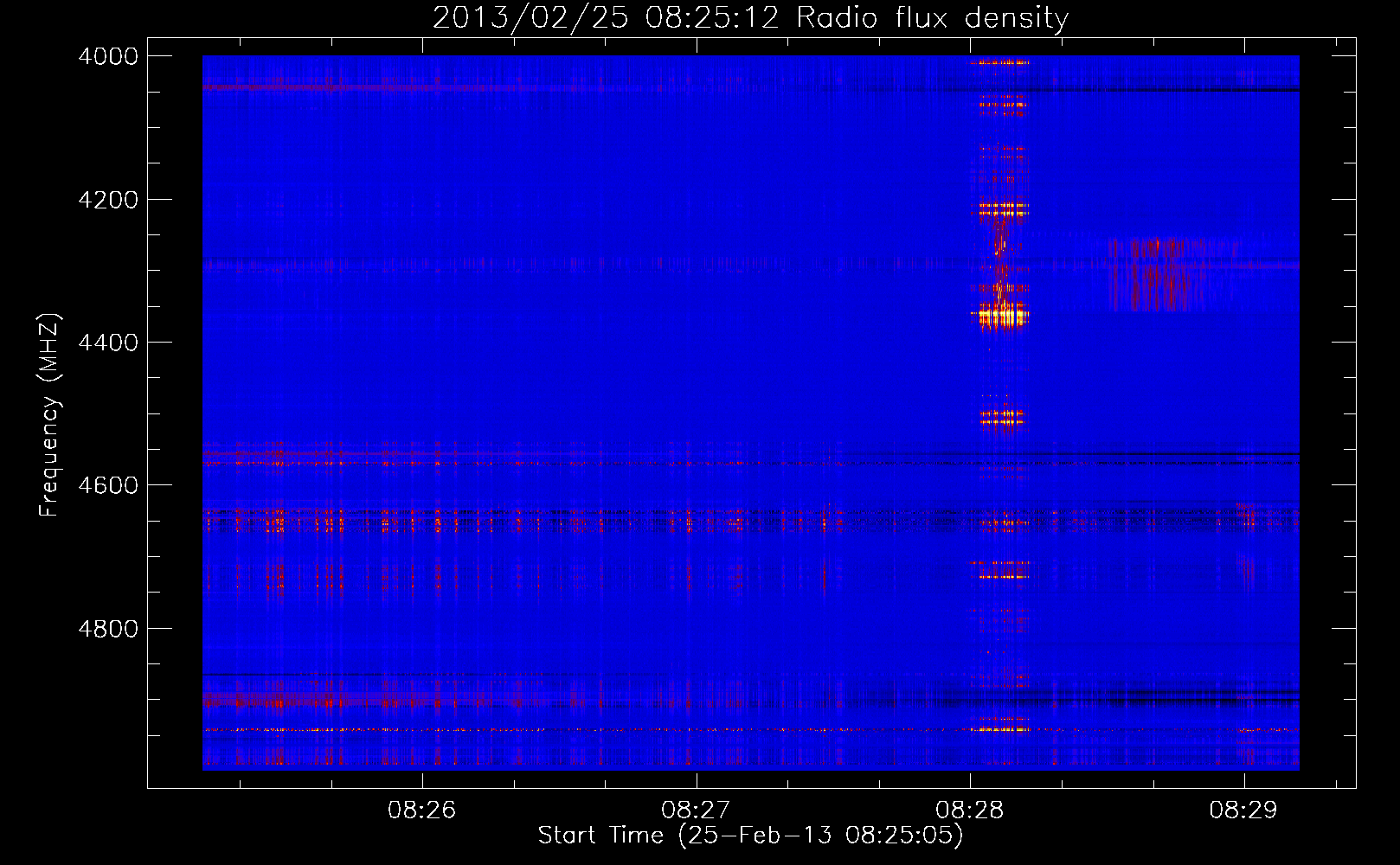Click the bright yellow burst near 4360 MHz
Viewport: 1400px width, 865px height.
click(1002, 317)
